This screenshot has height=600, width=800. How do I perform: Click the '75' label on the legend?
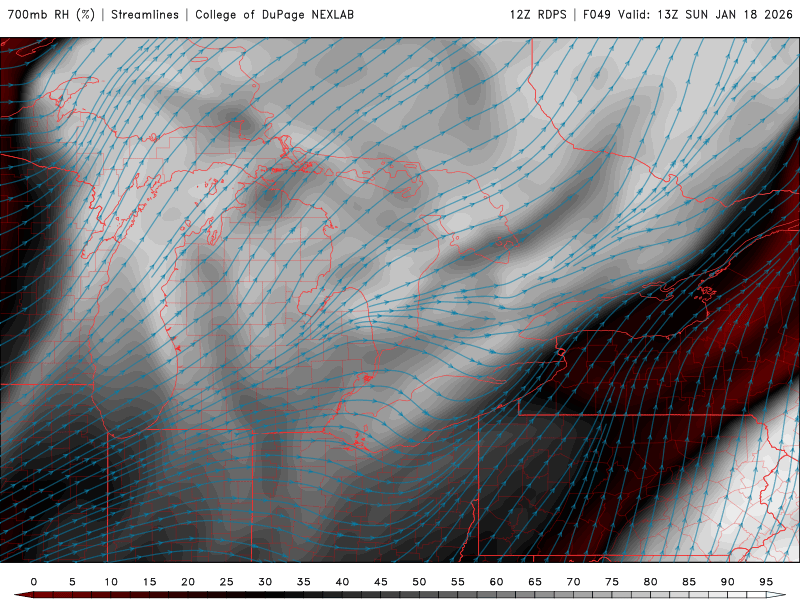612,582
